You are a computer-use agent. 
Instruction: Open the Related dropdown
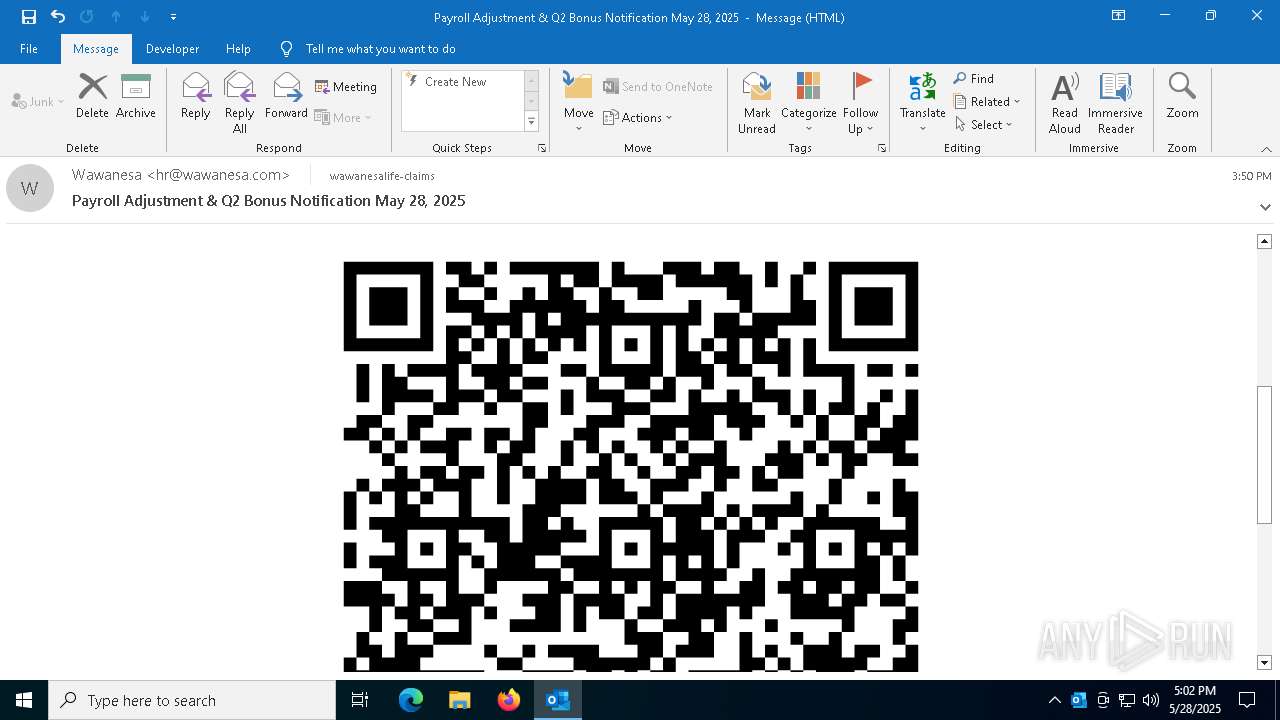[x=987, y=102]
